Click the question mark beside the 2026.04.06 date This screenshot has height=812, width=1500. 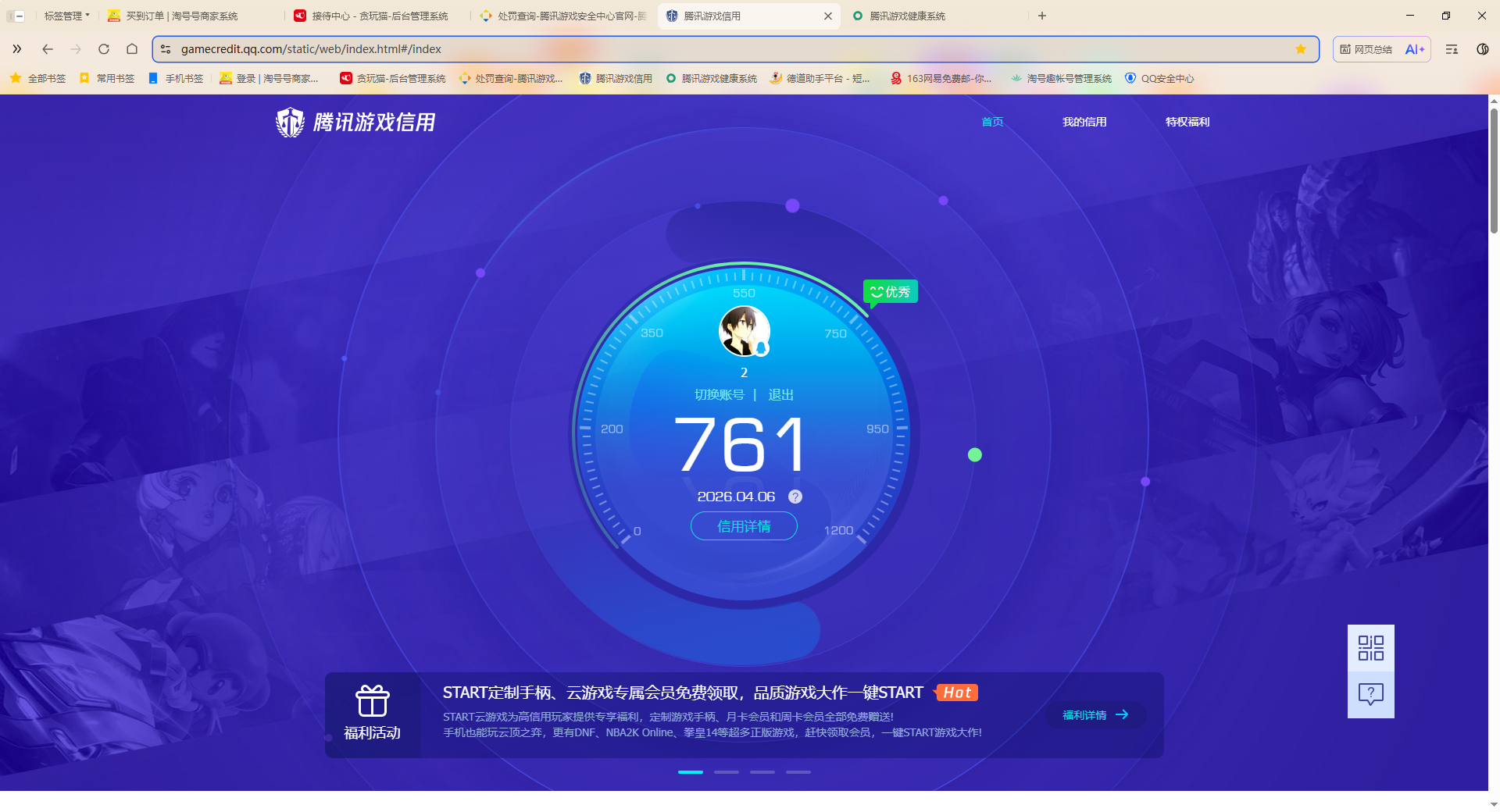795,496
